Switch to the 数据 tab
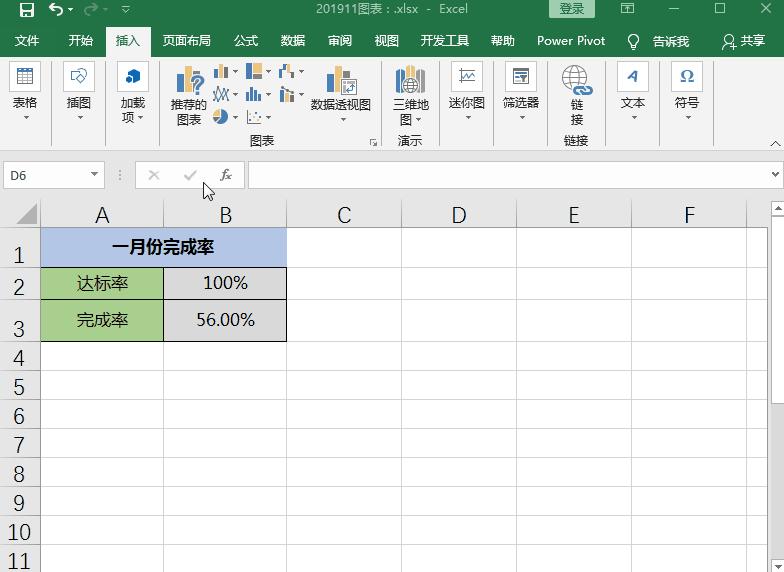Image resolution: width=784 pixels, height=572 pixels. click(x=292, y=40)
